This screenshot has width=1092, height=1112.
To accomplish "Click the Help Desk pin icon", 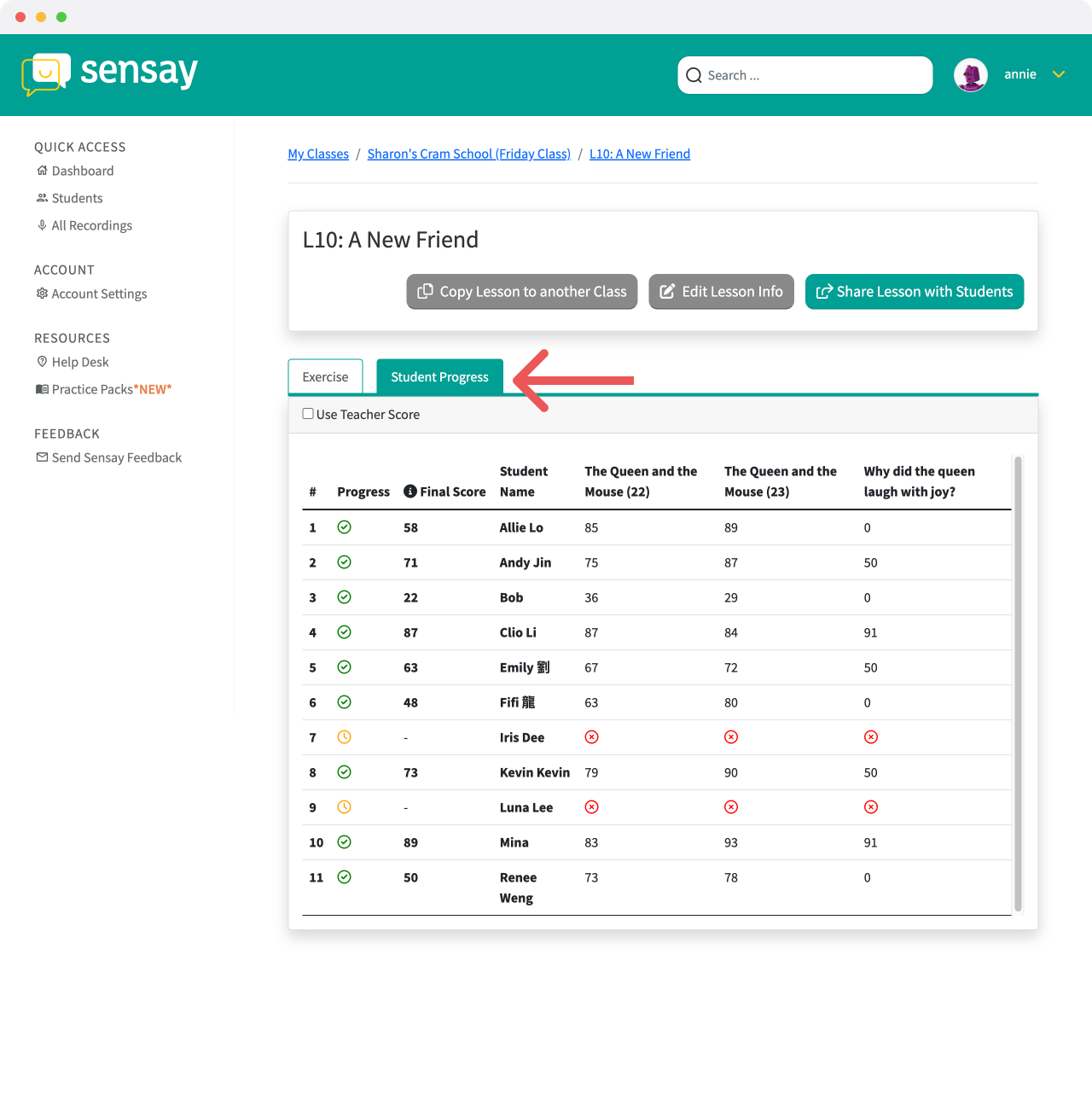I will [42, 362].
